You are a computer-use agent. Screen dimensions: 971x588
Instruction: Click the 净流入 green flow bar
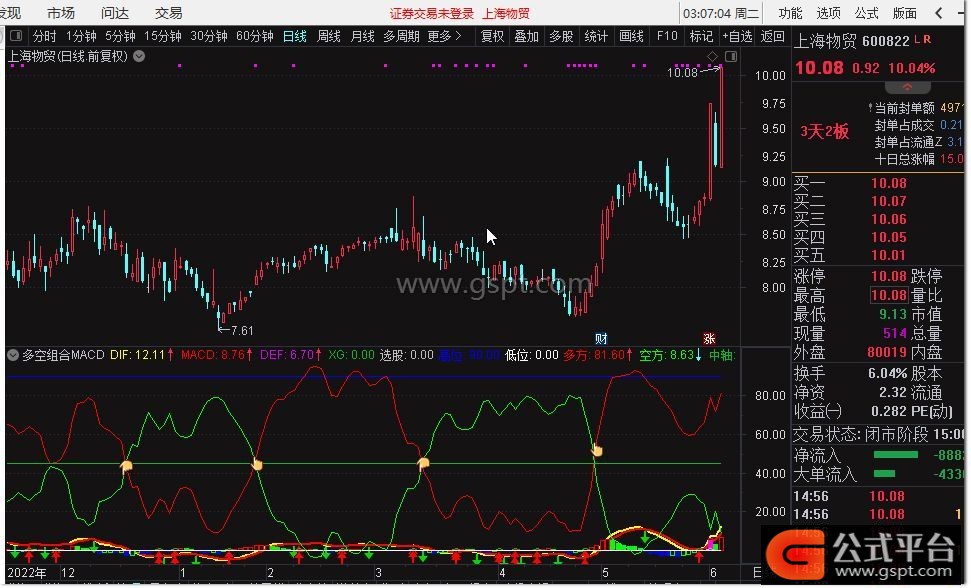[895, 455]
